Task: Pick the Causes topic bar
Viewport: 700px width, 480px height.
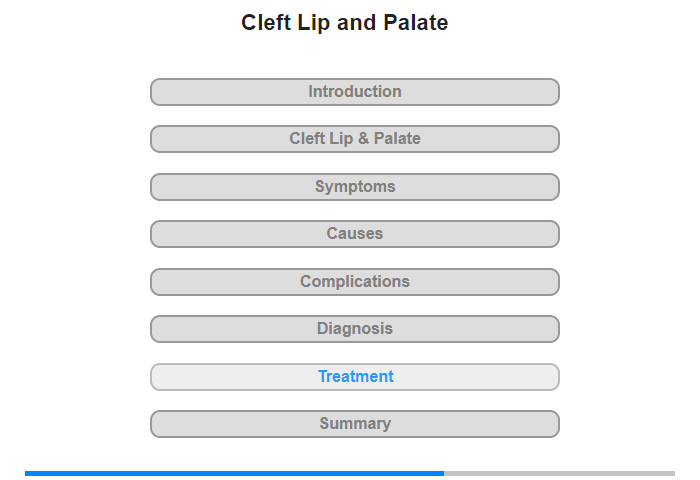Action: pos(354,234)
